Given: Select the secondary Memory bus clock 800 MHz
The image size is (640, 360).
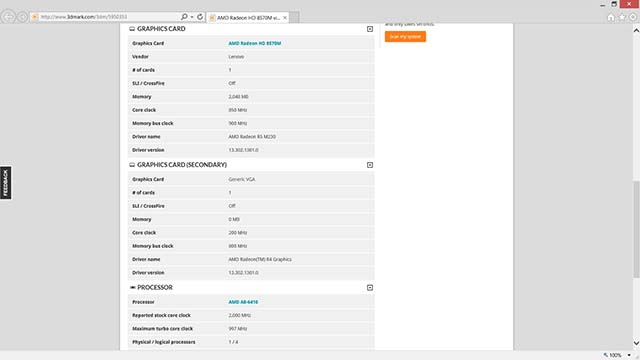Looking at the screenshot, I should pos(238,246).
